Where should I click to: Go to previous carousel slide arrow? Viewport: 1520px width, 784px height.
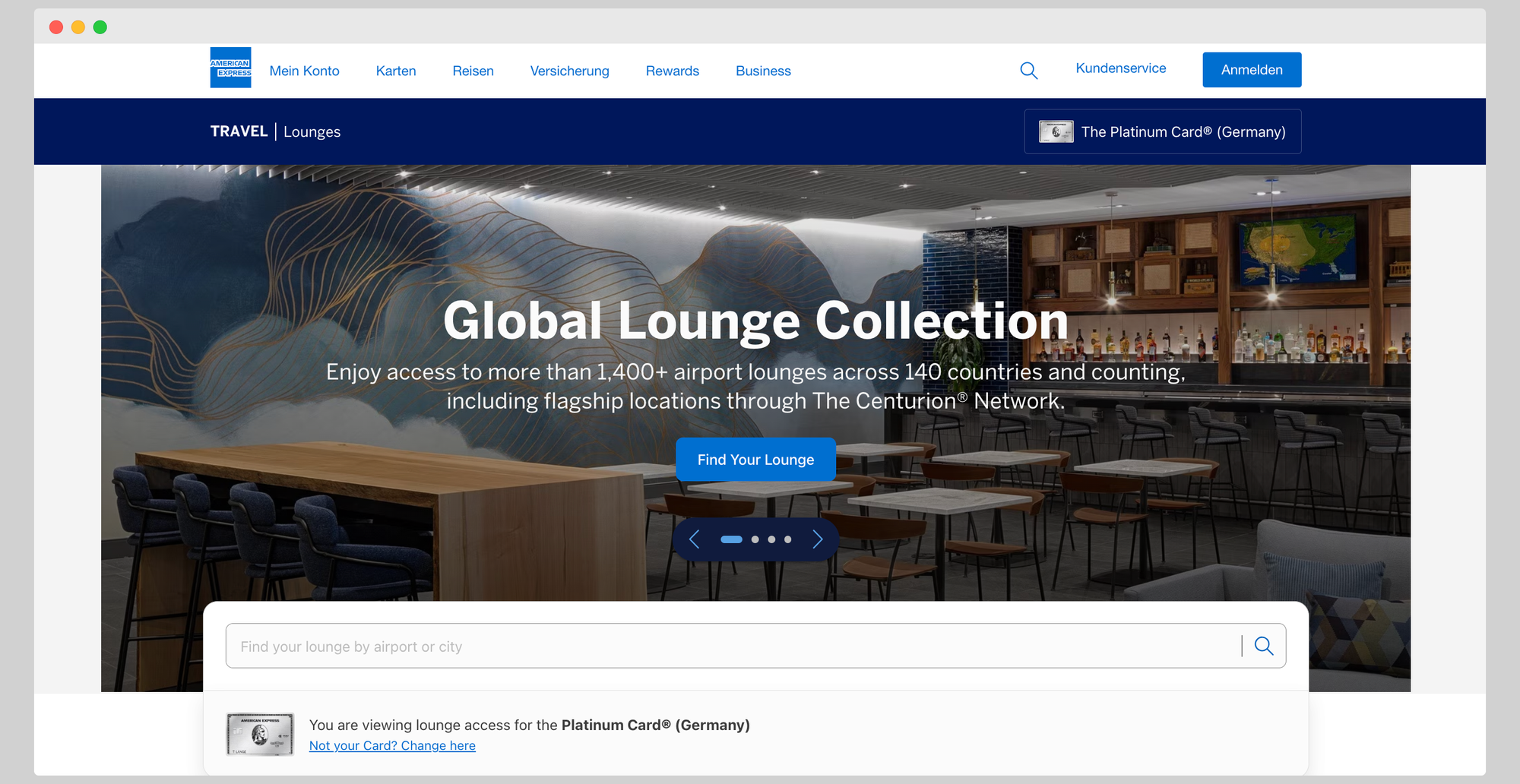(694, 539)
